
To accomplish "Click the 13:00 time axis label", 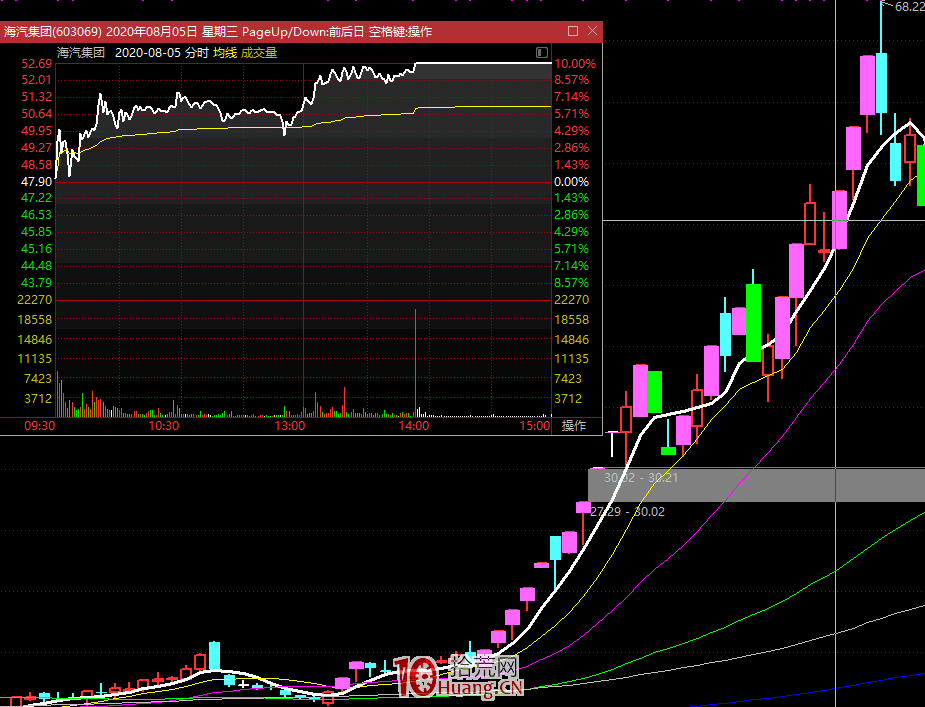I will [x=289, y=426].
